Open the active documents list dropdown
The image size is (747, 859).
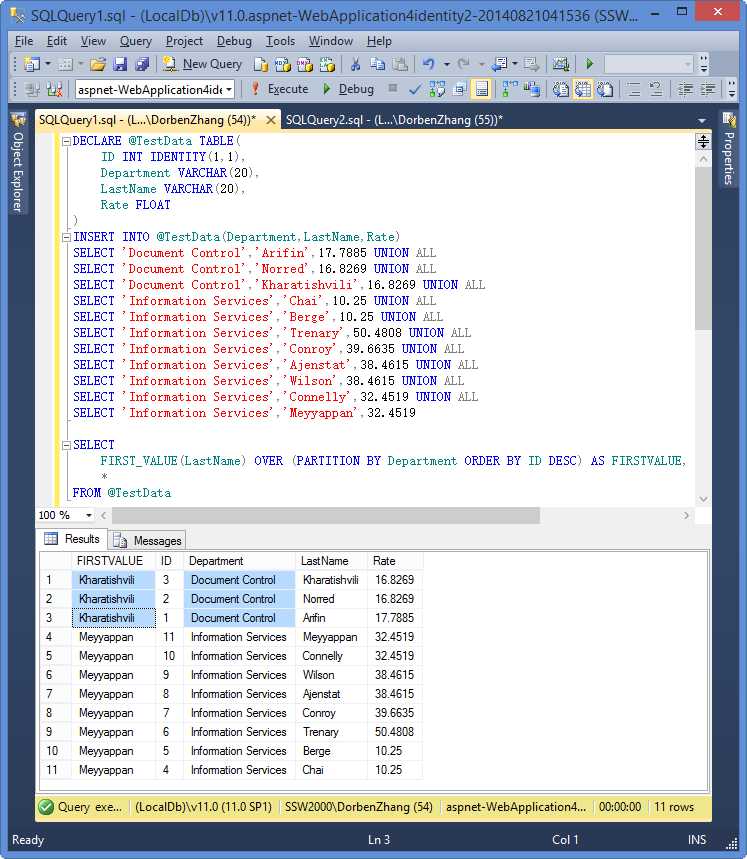tap(702, 121)
